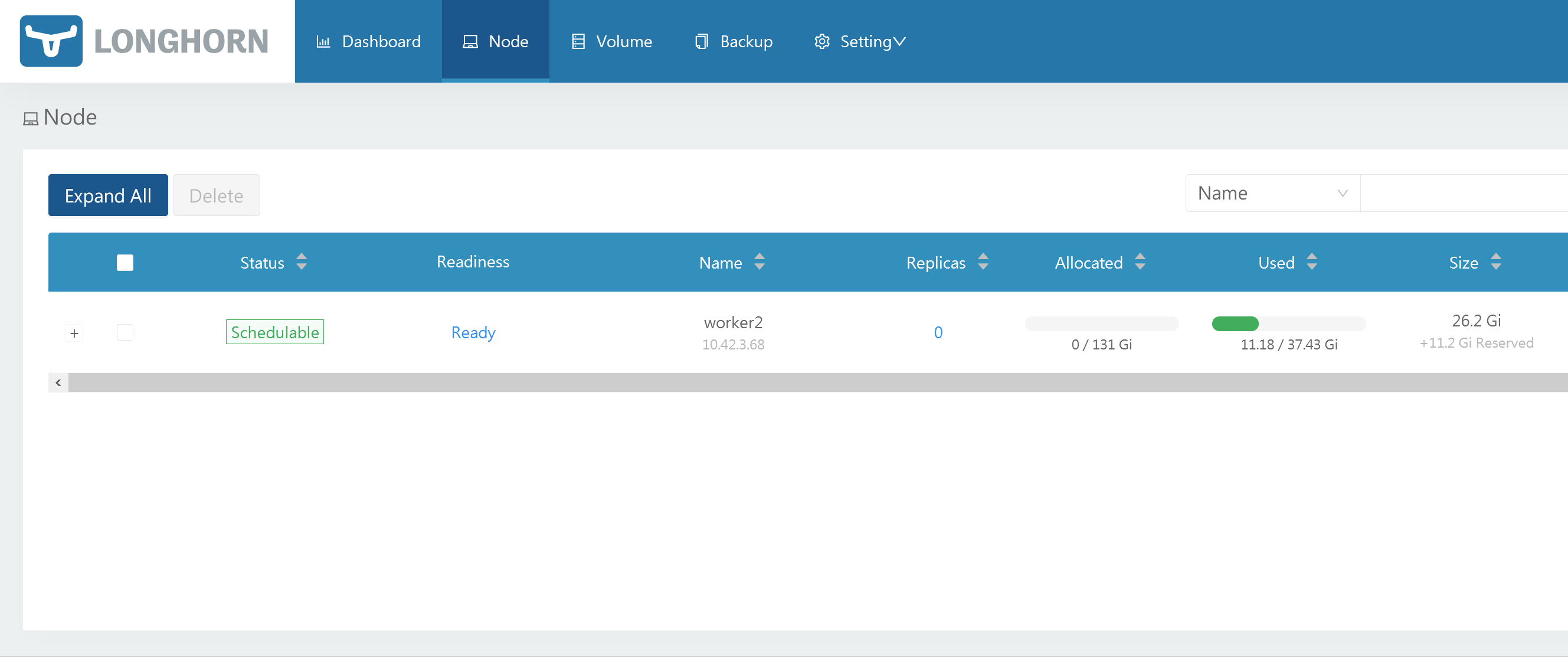Expand the worker2 node row details
The image size is (1568, 657).
[74, 332]
